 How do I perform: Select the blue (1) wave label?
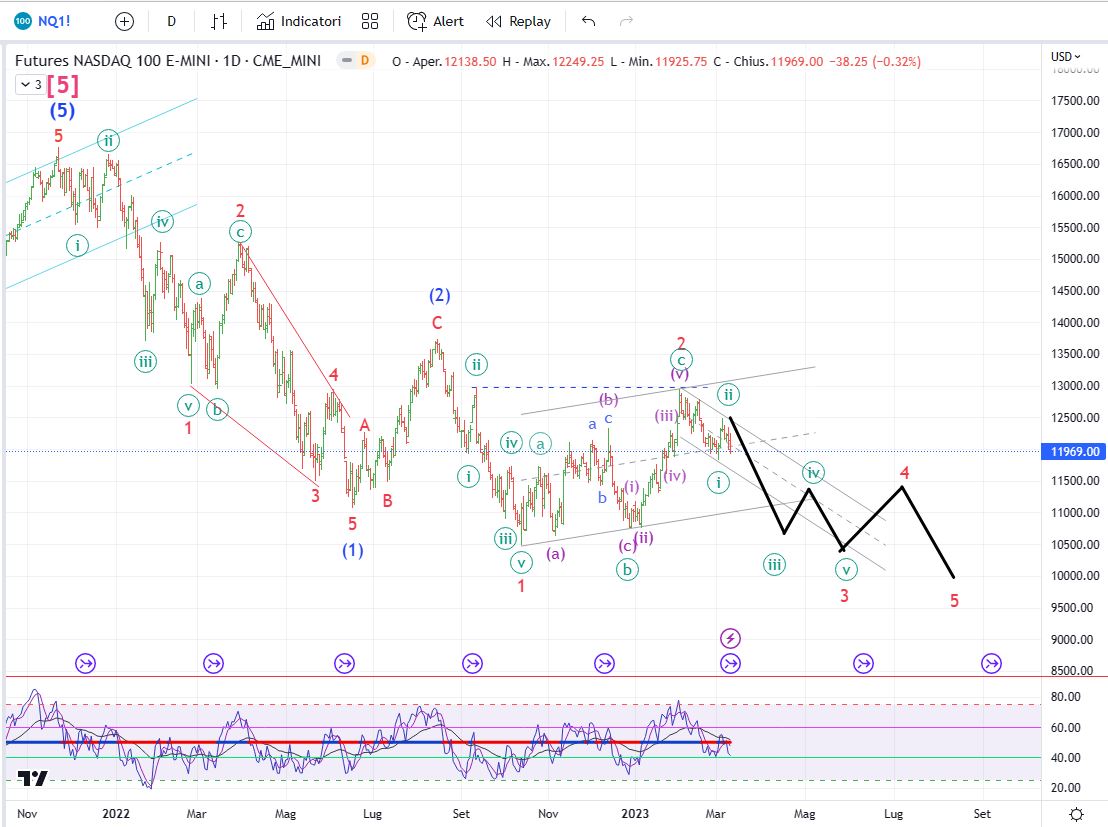353,550
